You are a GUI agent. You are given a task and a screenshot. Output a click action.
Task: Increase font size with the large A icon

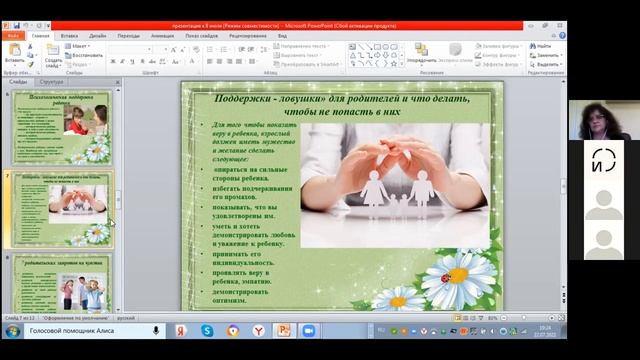[x=173, y=49]
